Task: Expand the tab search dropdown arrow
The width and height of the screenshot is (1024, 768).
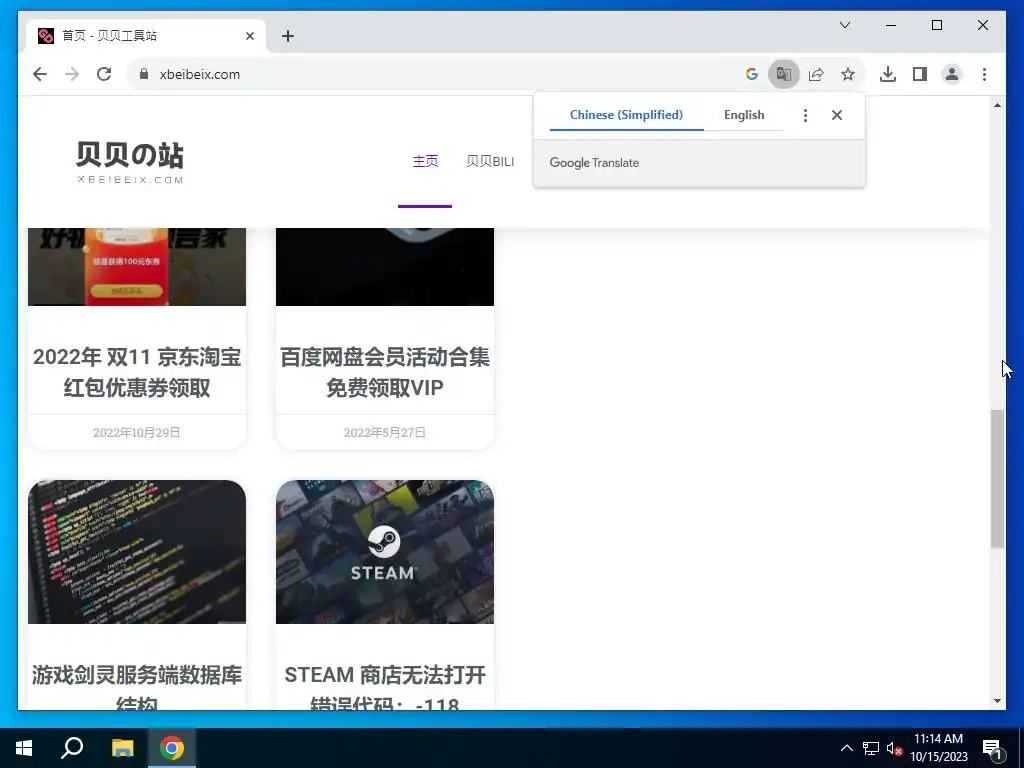Action: click(844, 25)
